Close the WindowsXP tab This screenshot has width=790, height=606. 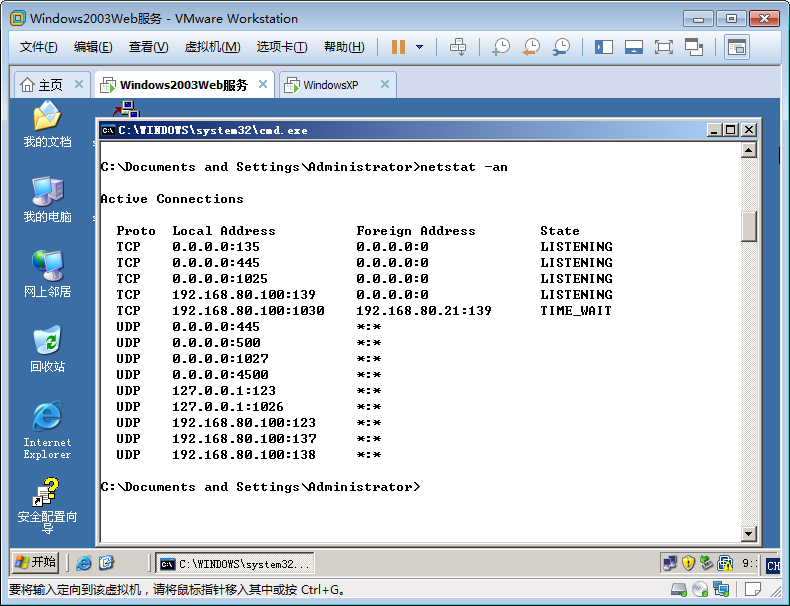tap(385, 84)
